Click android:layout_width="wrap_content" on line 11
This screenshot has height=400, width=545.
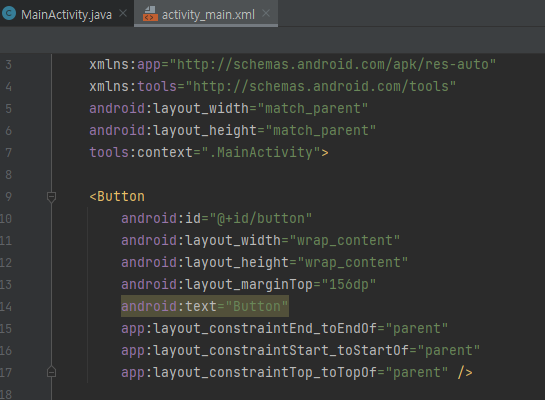click(x=260, y=240)
